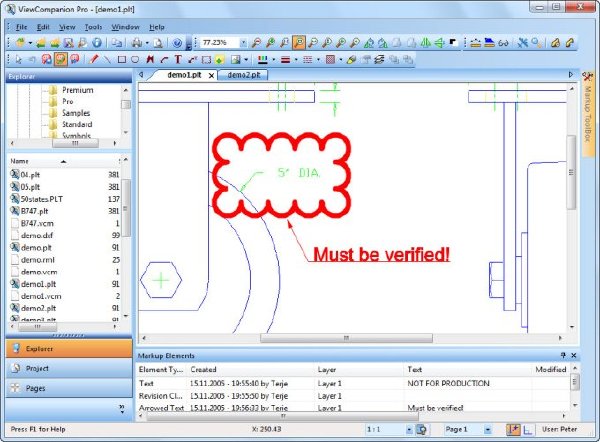Click the multicolor line color swatch
600x442 pixels.
click(x=263, y=60)
